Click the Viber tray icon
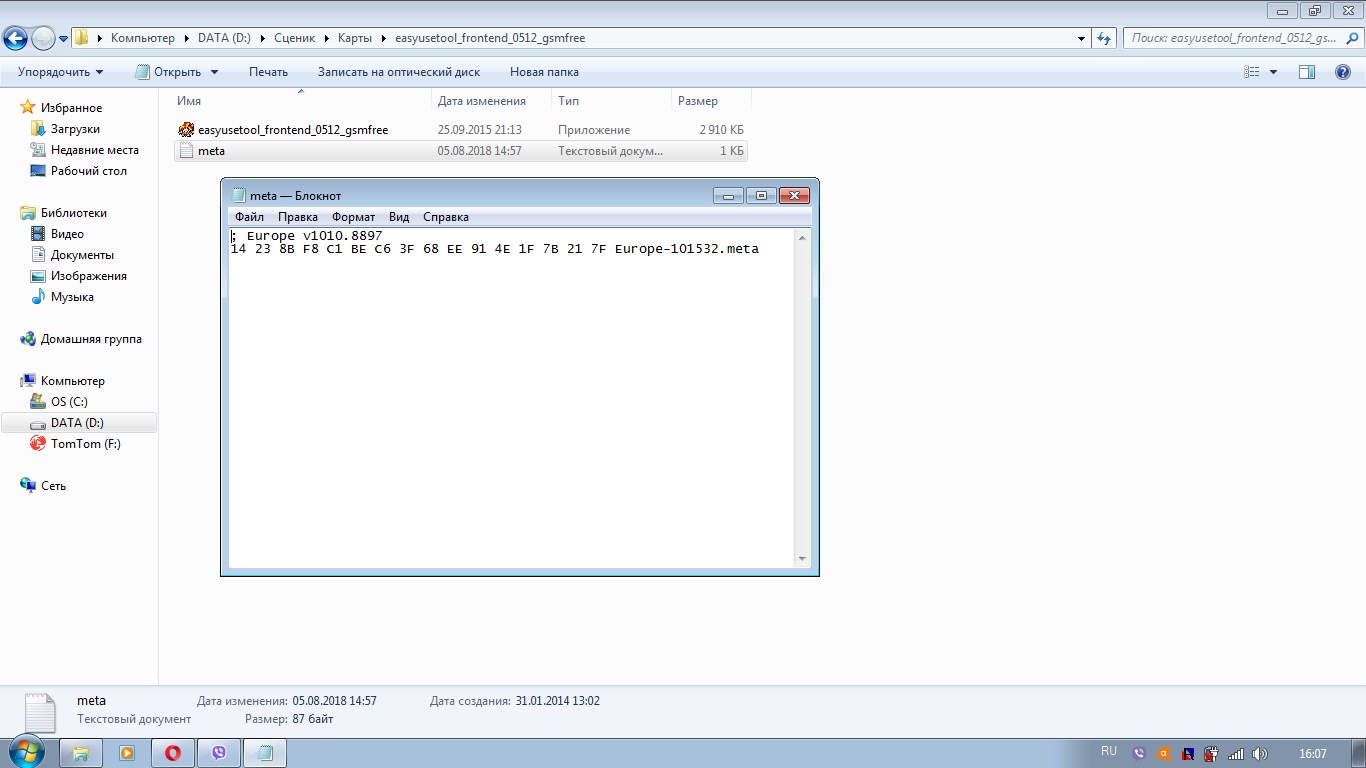 click(1139, 754)
